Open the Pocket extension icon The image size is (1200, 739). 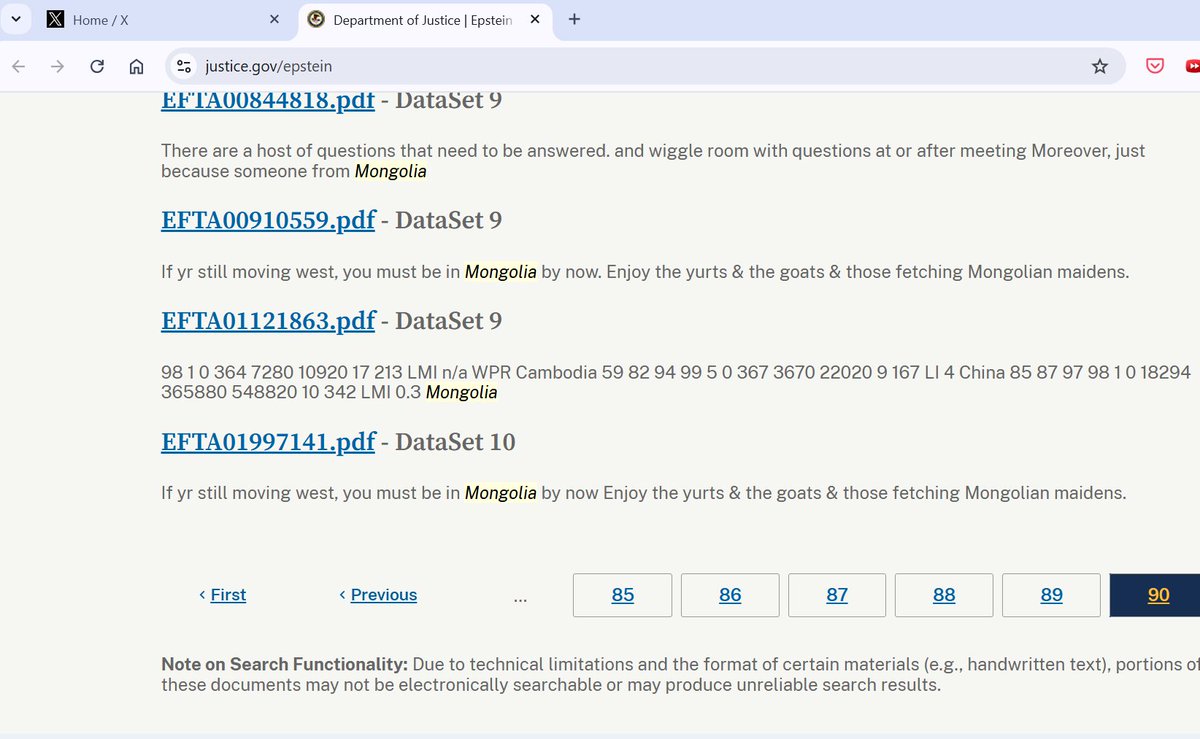(x=1155, y=67)
